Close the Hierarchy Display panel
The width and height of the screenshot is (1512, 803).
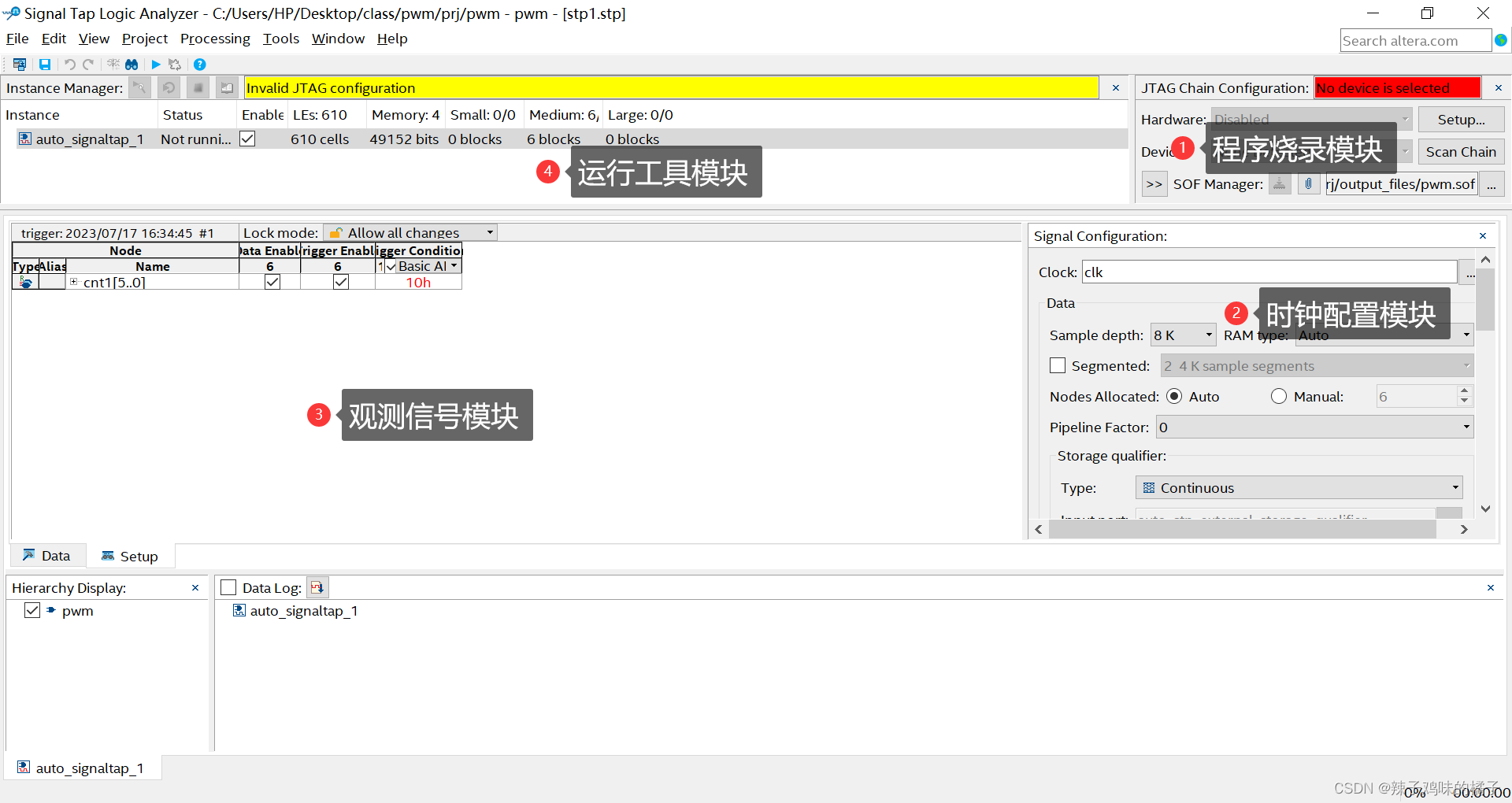coord(195,588)
